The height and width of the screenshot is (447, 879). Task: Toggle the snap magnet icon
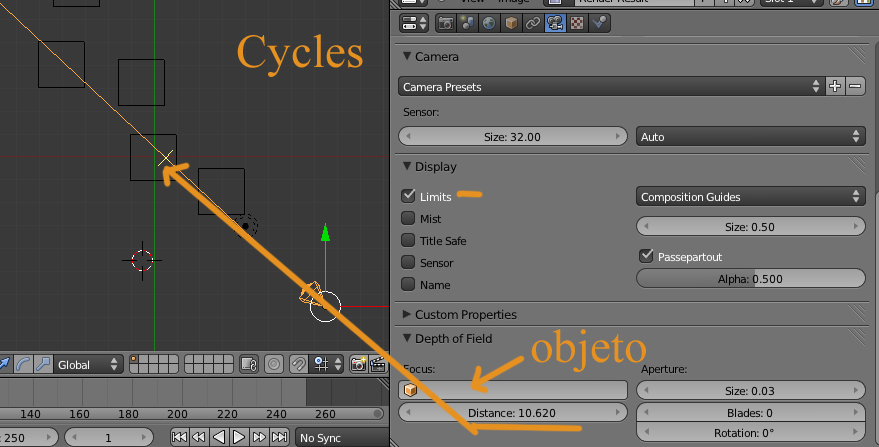(299, 365)
